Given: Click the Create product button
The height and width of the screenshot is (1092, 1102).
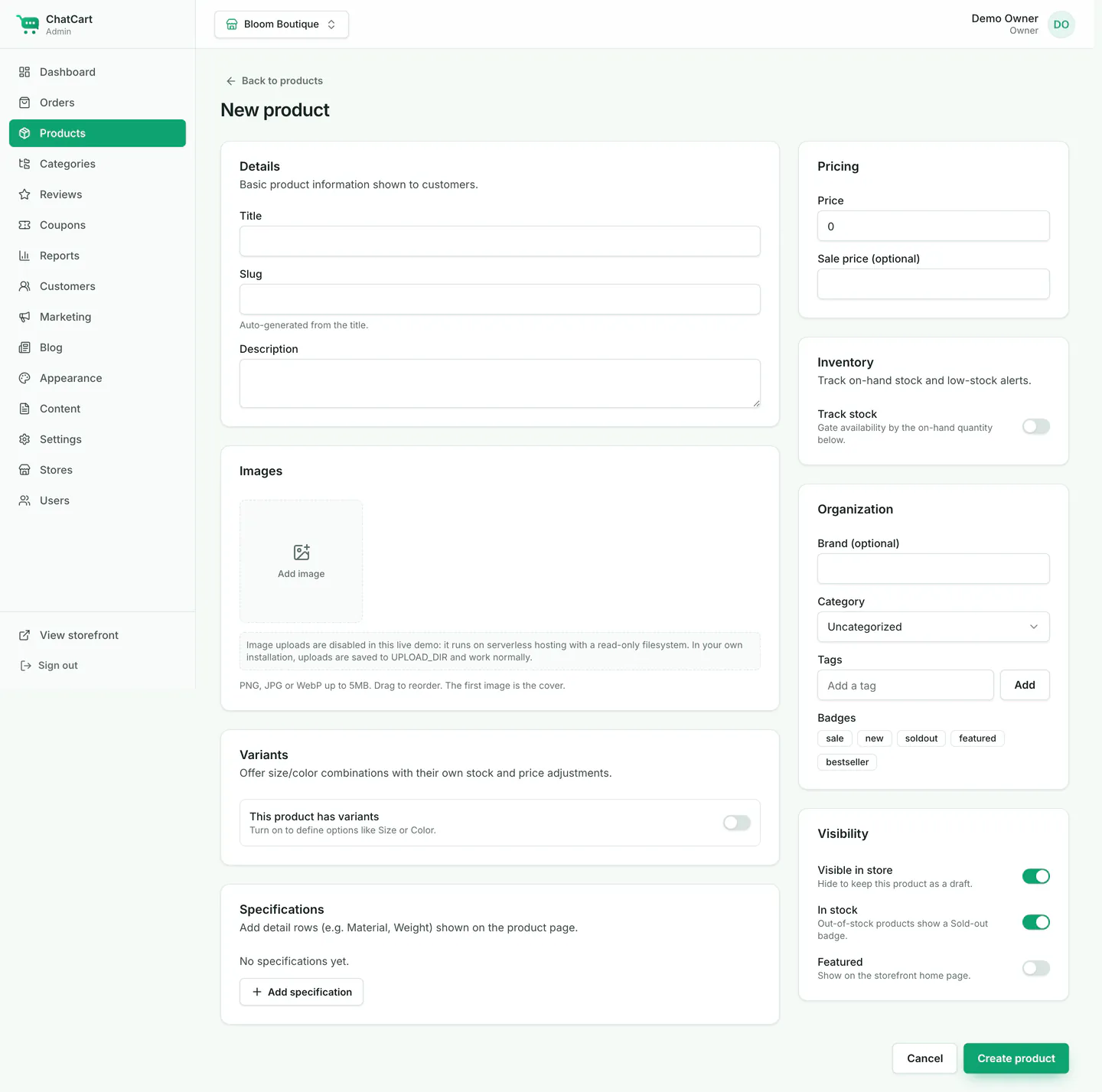Looking at the screenshot, I should coord(1016,1058).
